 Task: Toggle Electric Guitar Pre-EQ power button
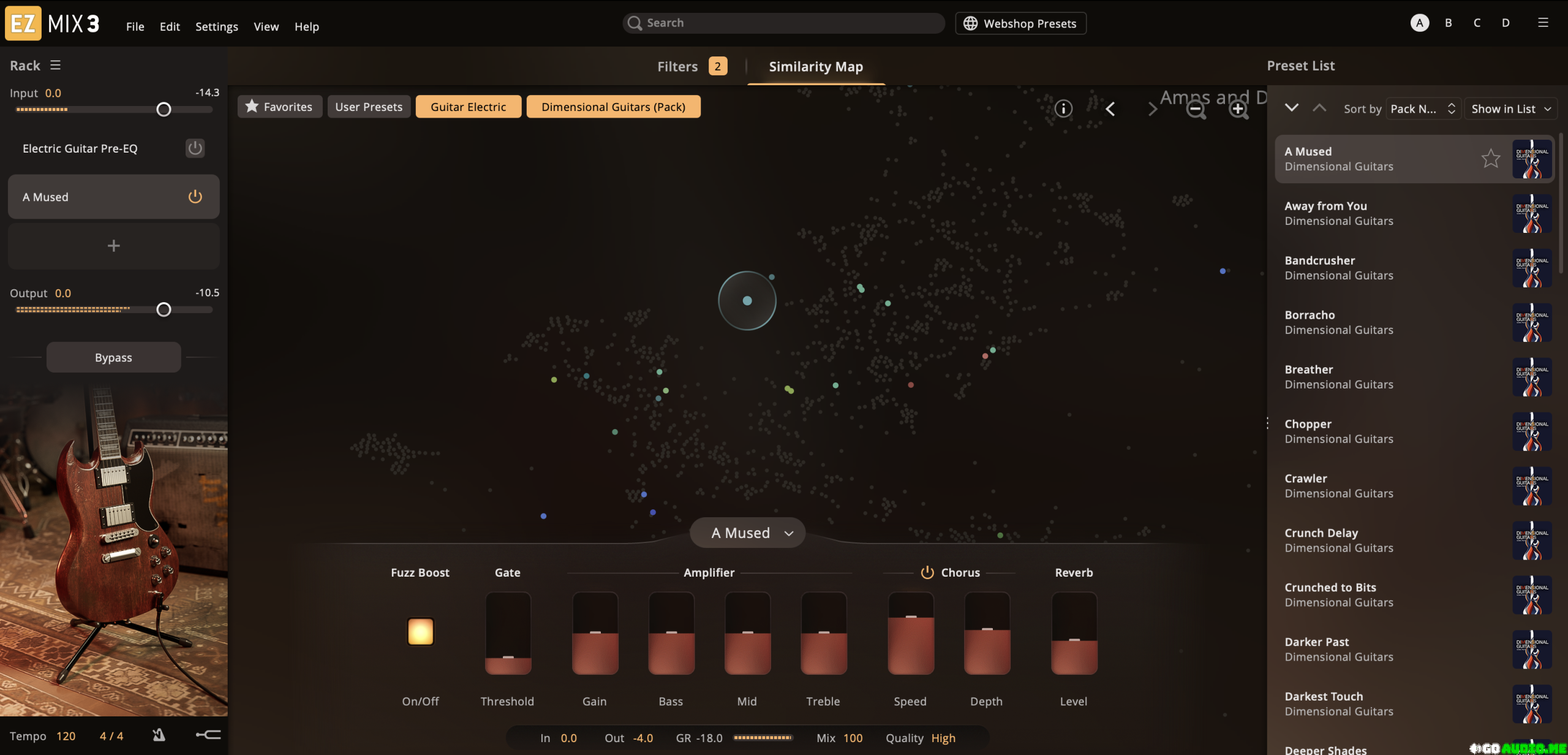tap(195, 148)
